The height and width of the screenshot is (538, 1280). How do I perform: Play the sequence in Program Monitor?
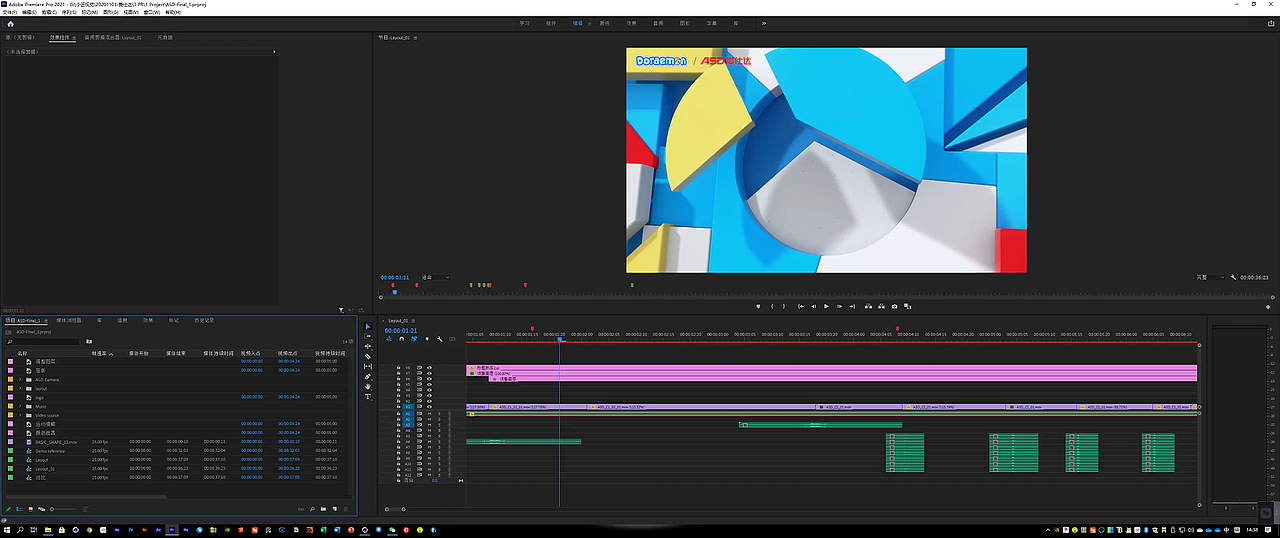click(826, 306)
